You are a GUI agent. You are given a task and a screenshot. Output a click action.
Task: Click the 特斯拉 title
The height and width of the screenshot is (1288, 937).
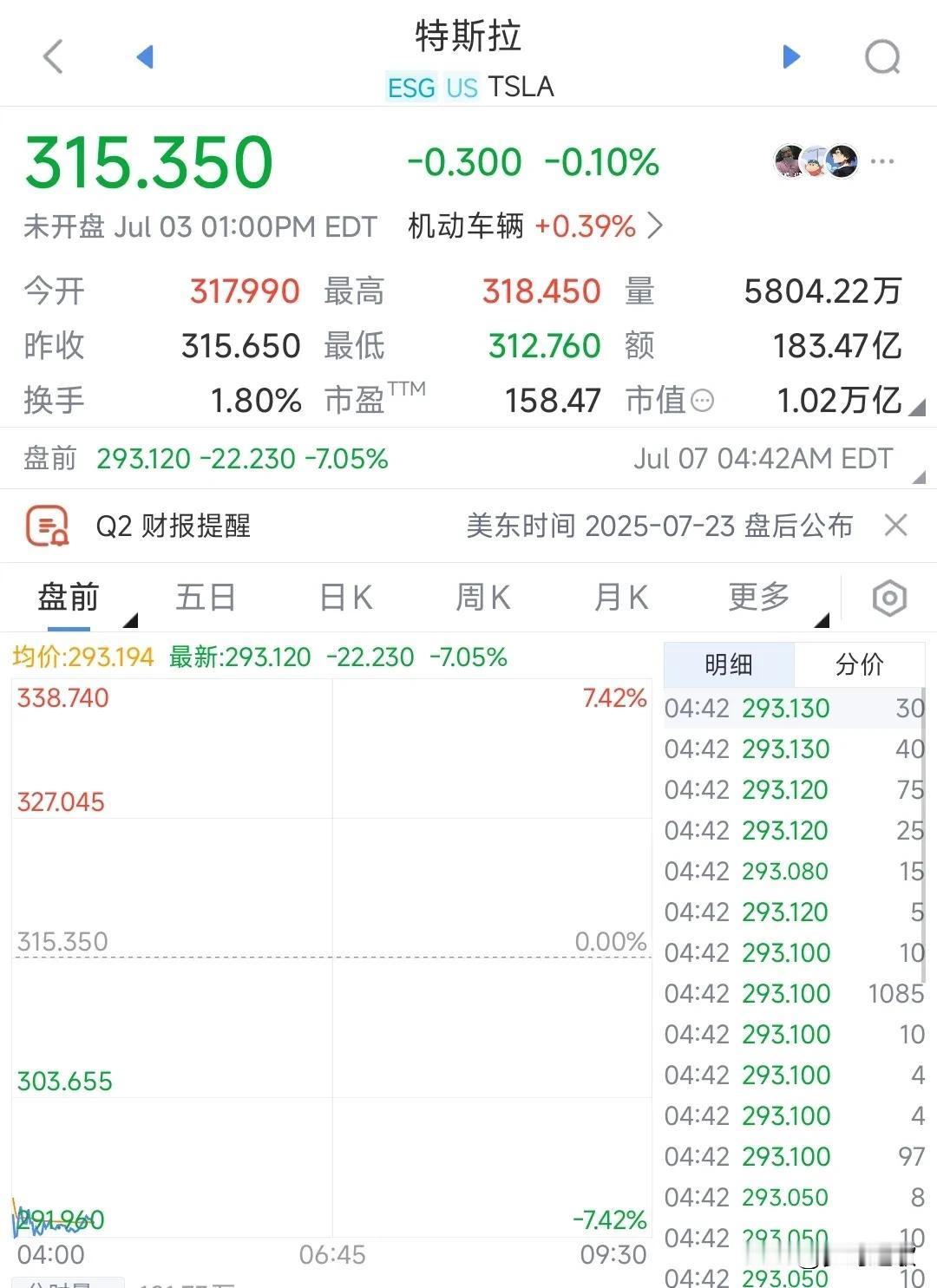(x=468, y=36)
